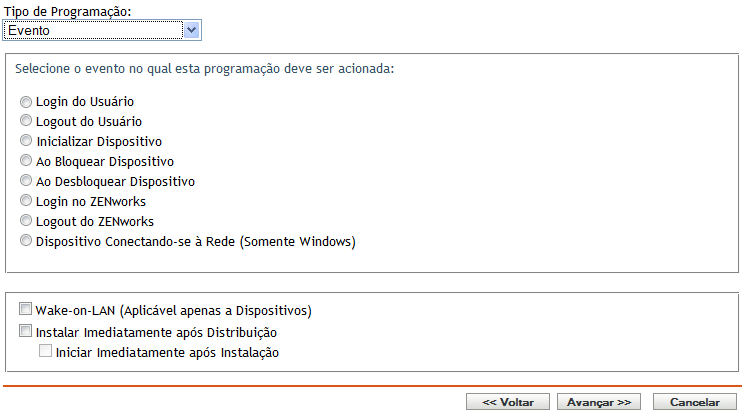Toggle Iniciar Imediatamente após Instalação checkbox

pos(46,352)
